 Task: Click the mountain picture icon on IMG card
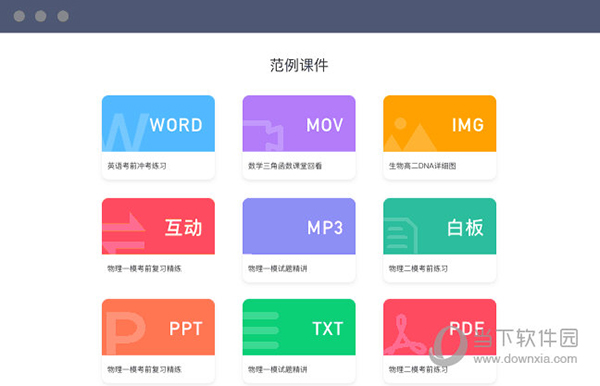[x=410, y=134]
